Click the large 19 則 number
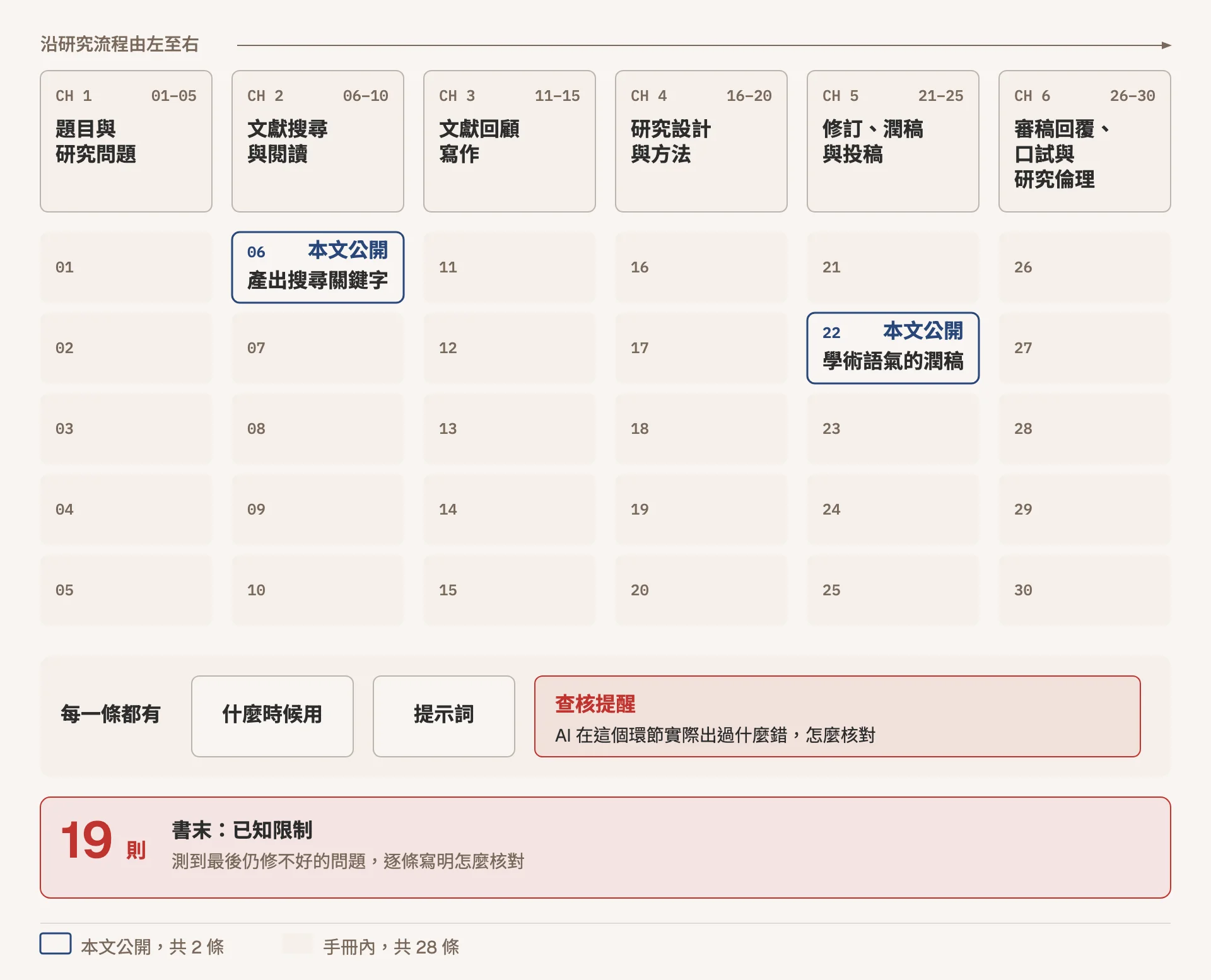The image size is (1211, 980). point(103,841)
